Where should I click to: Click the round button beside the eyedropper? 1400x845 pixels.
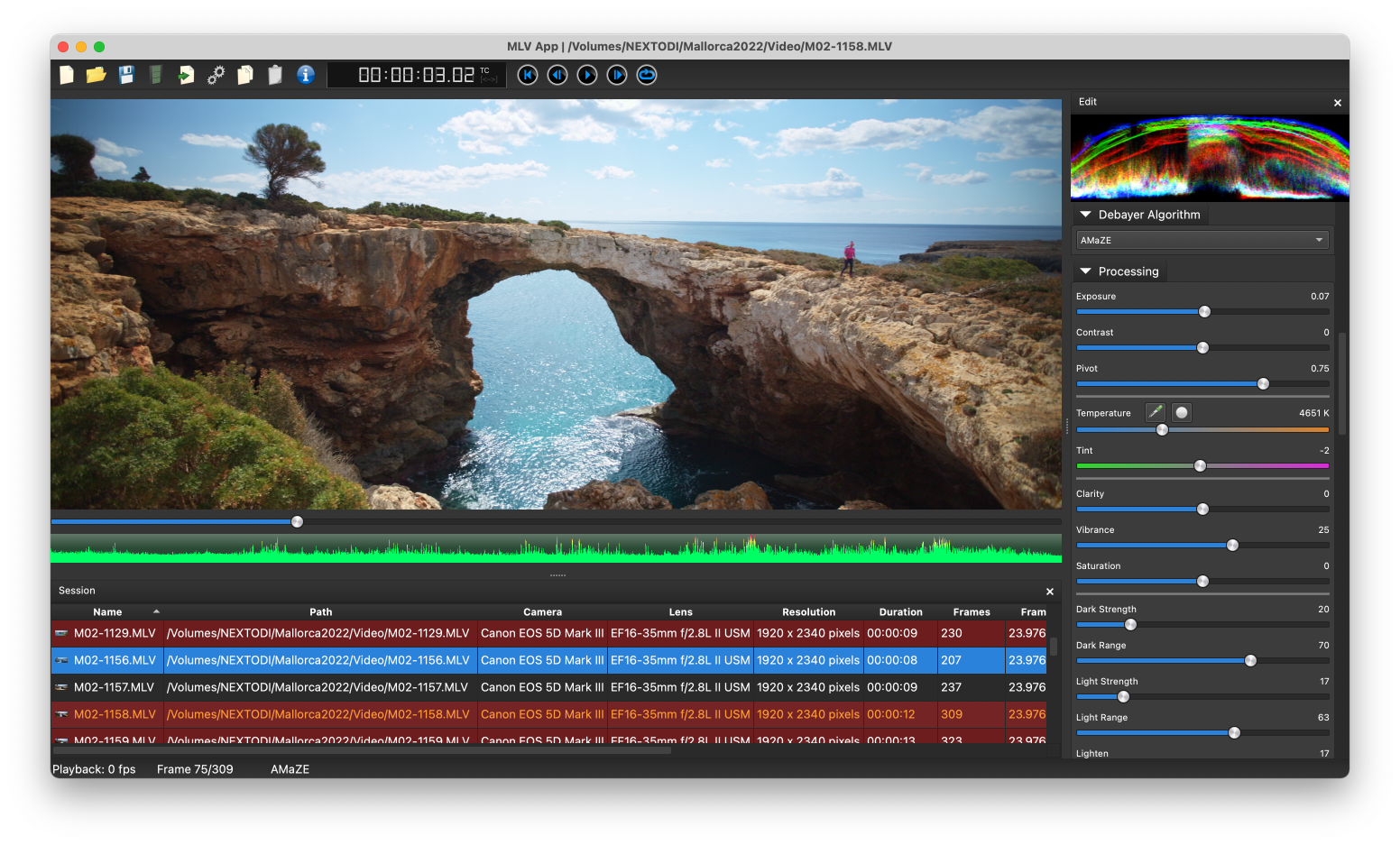pos(1182,412)
